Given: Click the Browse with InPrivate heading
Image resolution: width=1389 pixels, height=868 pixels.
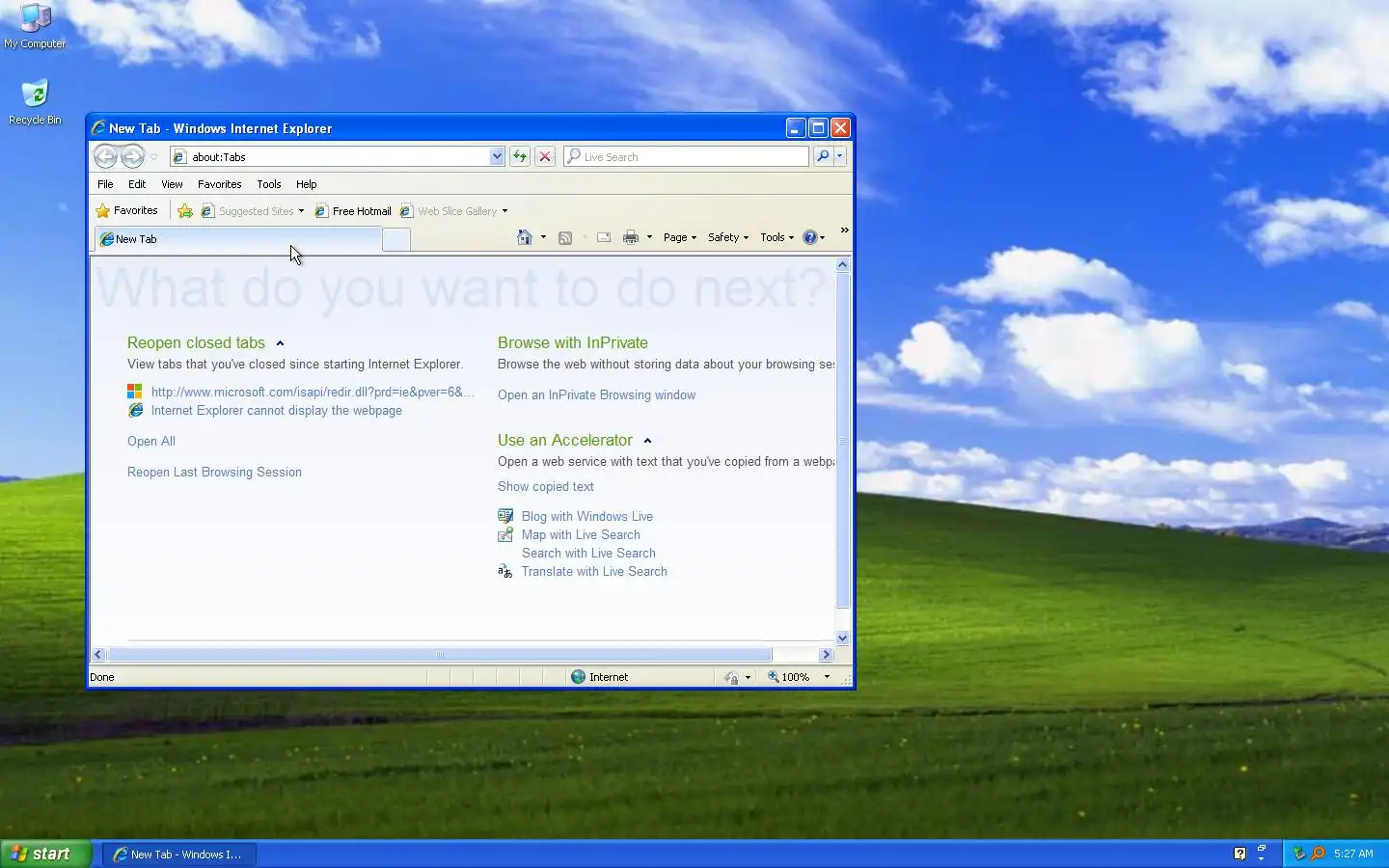Looking at the screenshot, I should pyautogui.click(x=573, y=342).
